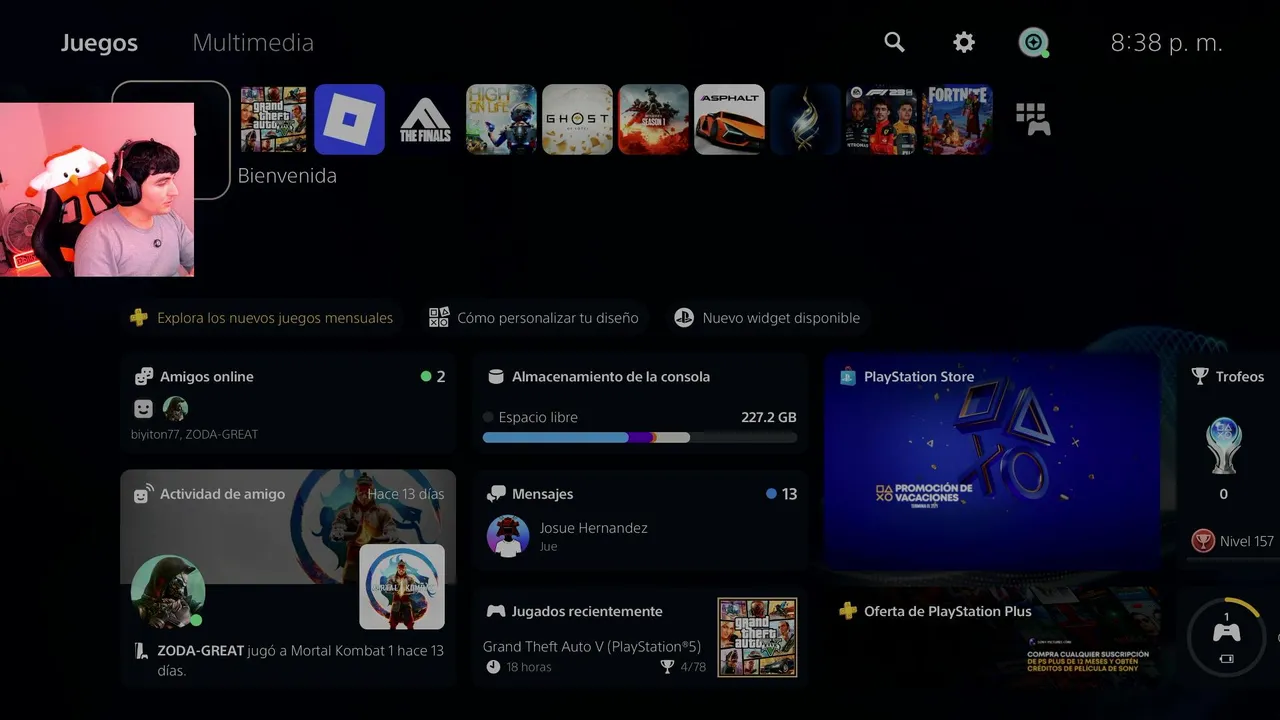Screen dimensions: 1280x720
Task: Click GTA V cover in Jugados recientemente
Action: coord(757,637)
